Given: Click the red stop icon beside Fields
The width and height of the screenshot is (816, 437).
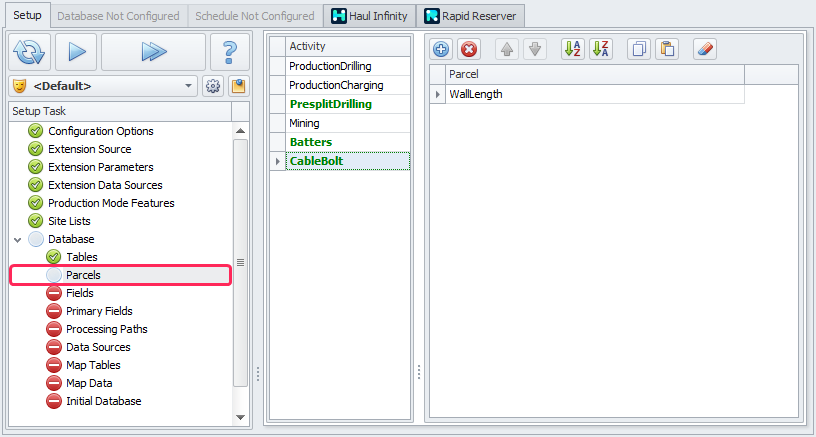Looking at the screenshot, I should point(54,293).
